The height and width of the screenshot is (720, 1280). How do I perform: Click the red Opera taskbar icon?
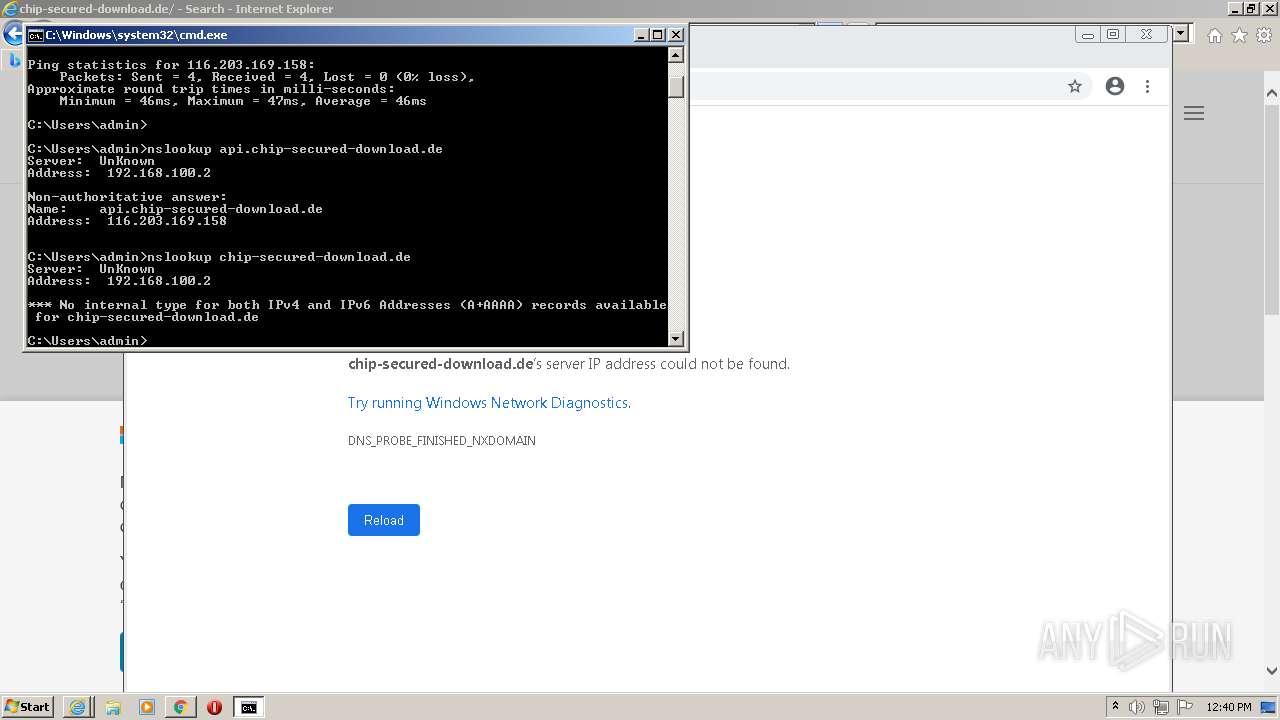coord(214,707)
